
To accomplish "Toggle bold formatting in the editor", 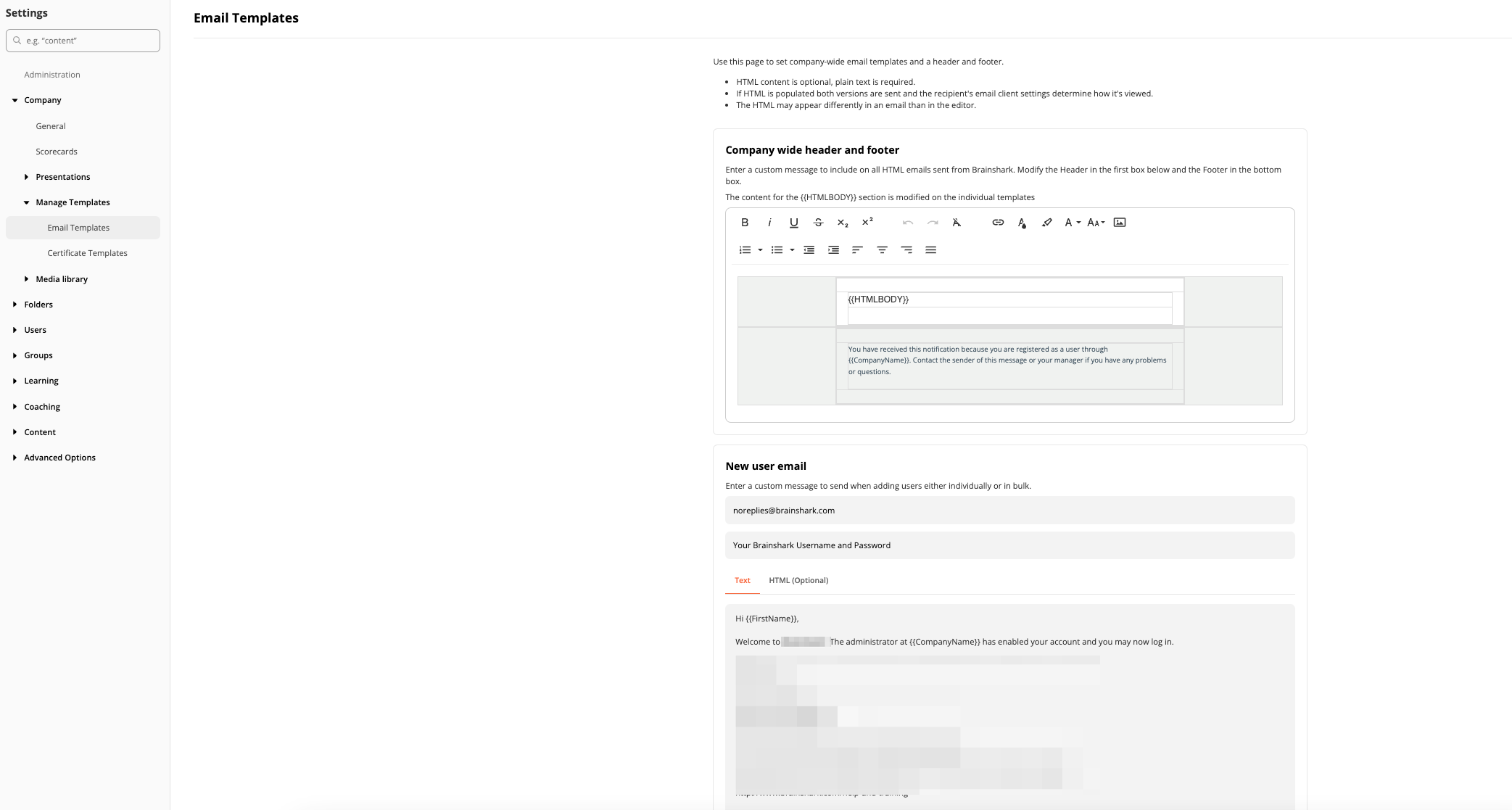I will (745, 223).
